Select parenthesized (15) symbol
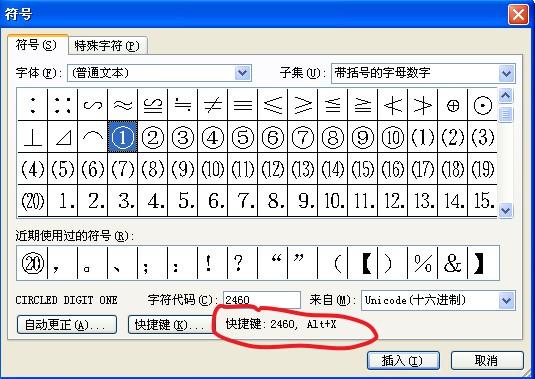Image resolution: width=535 pixels, height=379 pixels. 363,169
